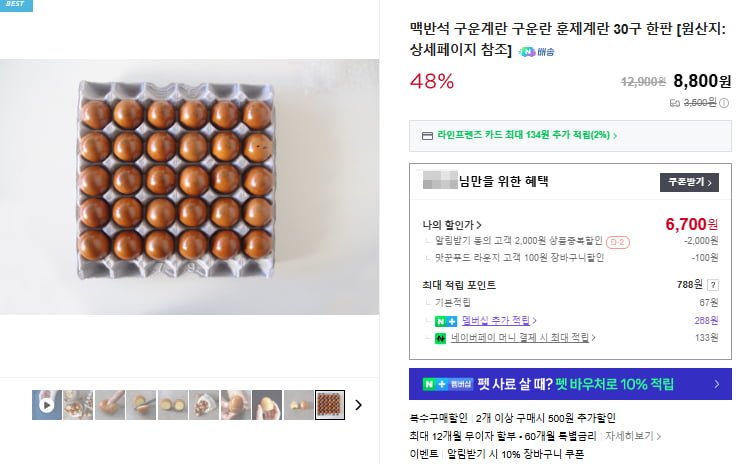Select the halved eggs thumbnail
The height and width of the screenshot is (464, 738).
pyautogui.click(x=172, y=405)
